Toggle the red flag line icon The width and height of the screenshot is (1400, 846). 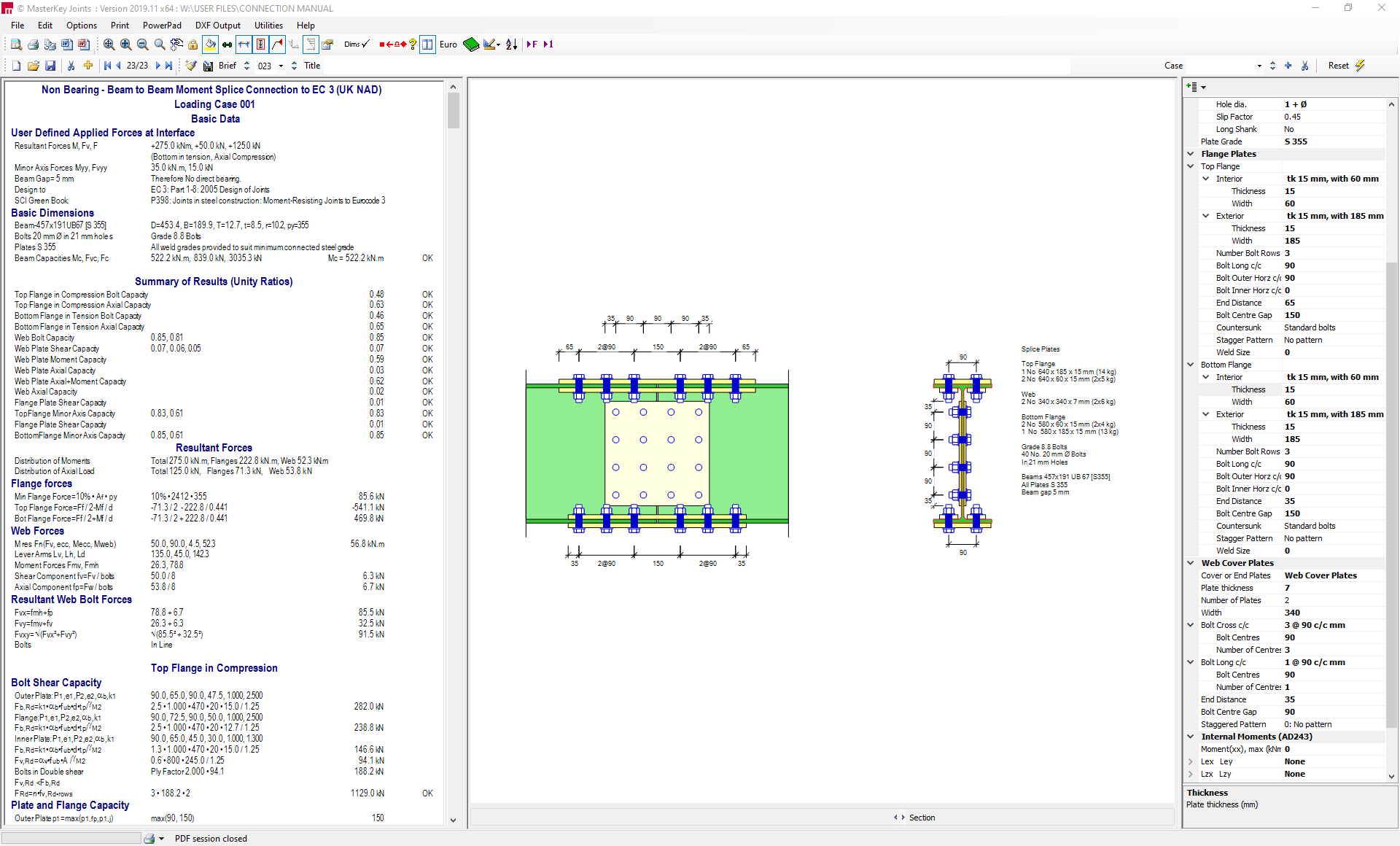pos(277,44)
